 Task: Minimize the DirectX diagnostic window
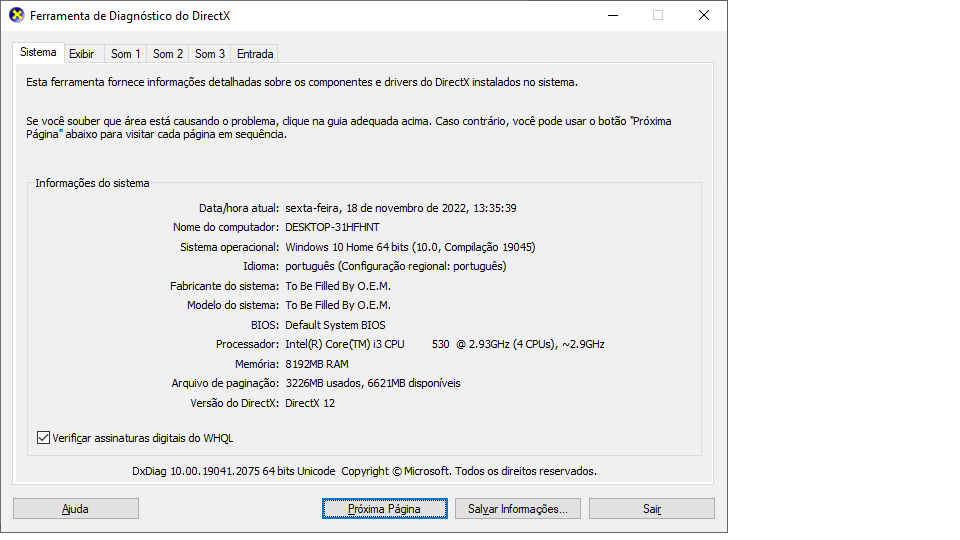pyautogui.click(x=613, y=15)
